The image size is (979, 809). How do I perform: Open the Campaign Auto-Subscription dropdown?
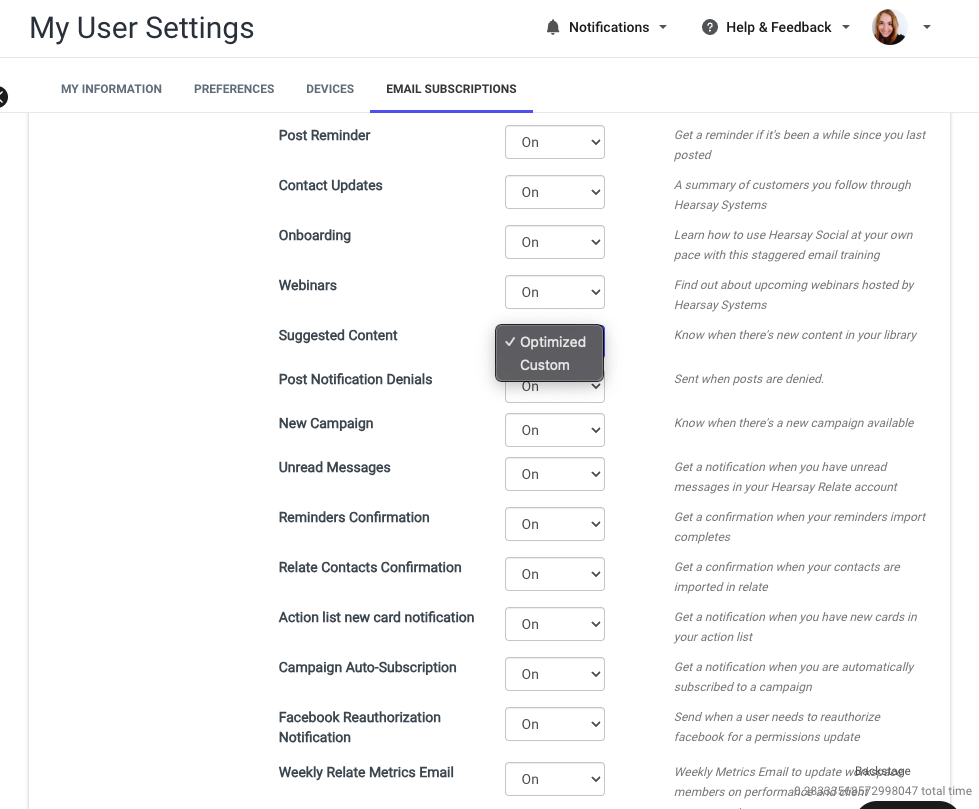click(x=554, y=674)
